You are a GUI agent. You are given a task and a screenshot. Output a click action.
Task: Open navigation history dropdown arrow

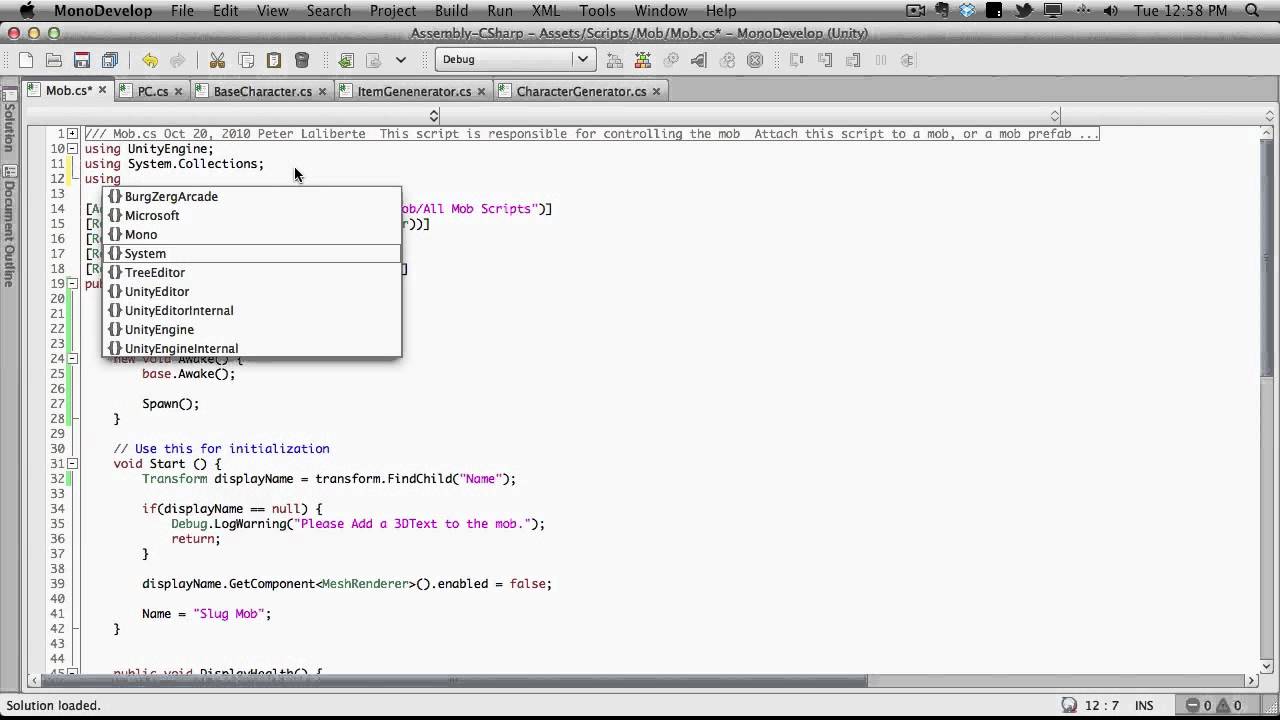pos(400,60)
